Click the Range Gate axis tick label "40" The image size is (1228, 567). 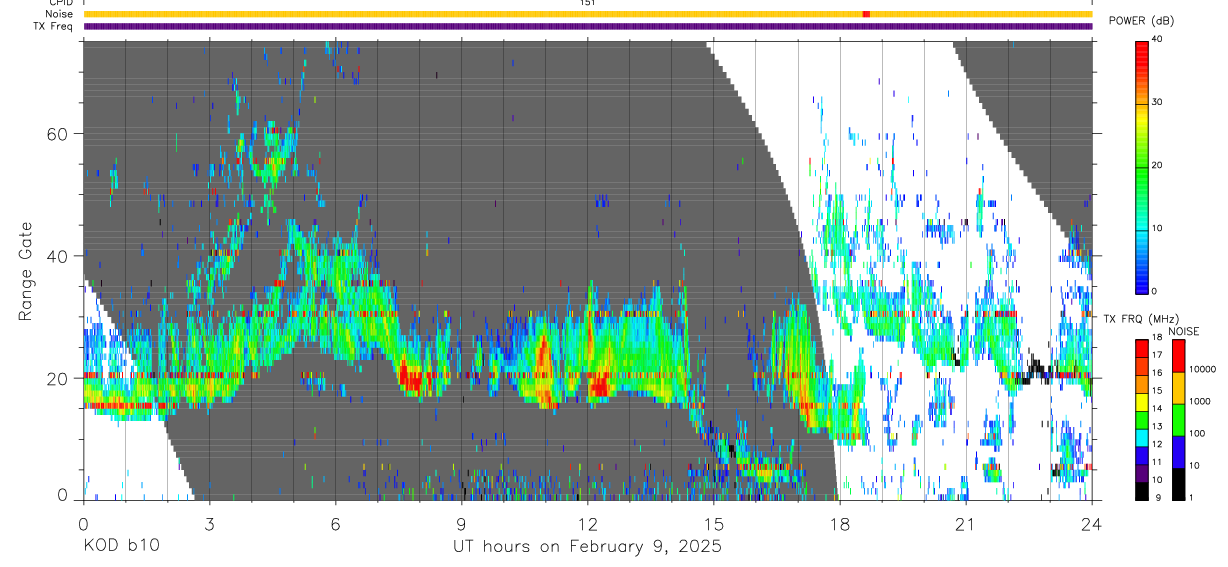click(x=57, y=256)
